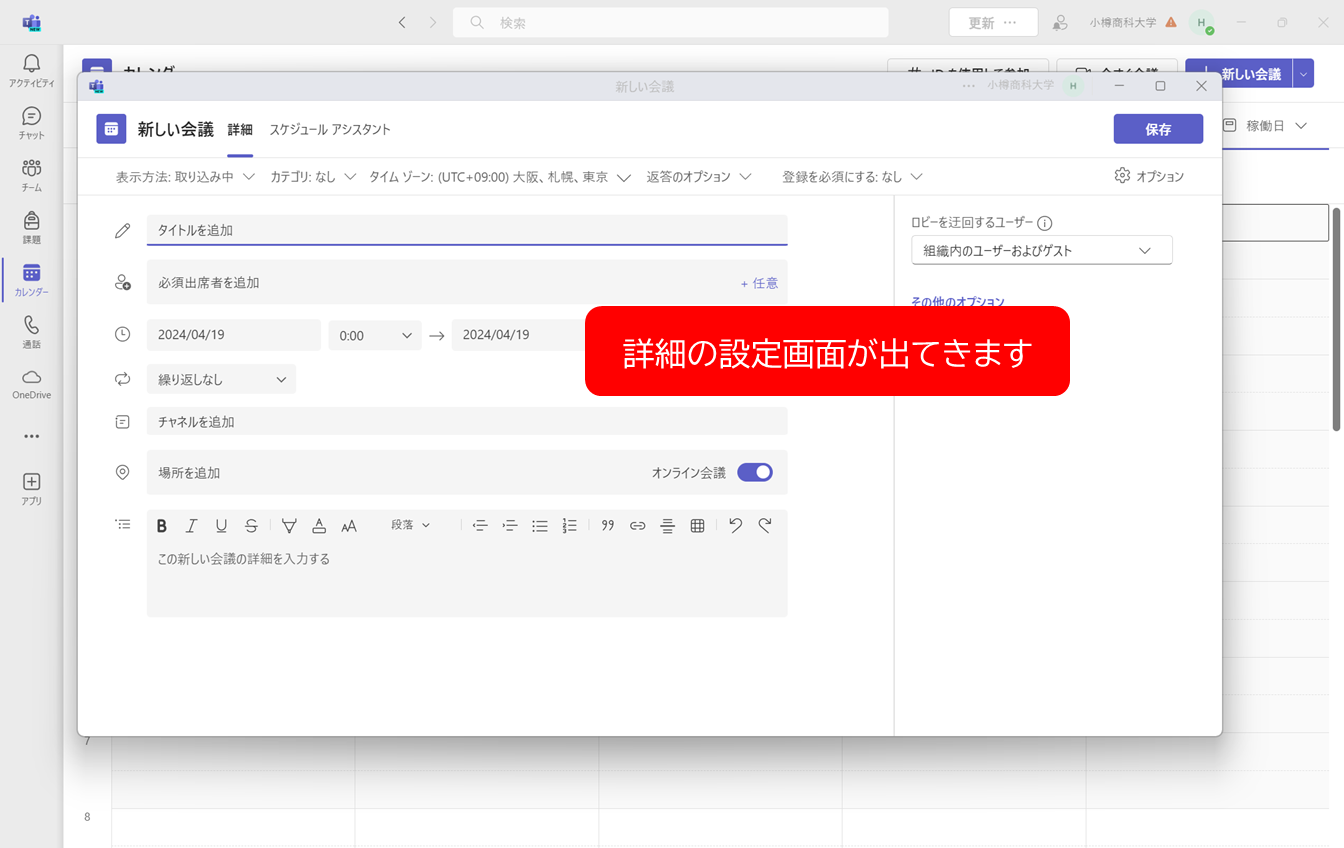Image resolution: width=1344 pixels, height=848 pixels.
Task: Open Calls (通話) in sidebar
Action: [31, 332]
